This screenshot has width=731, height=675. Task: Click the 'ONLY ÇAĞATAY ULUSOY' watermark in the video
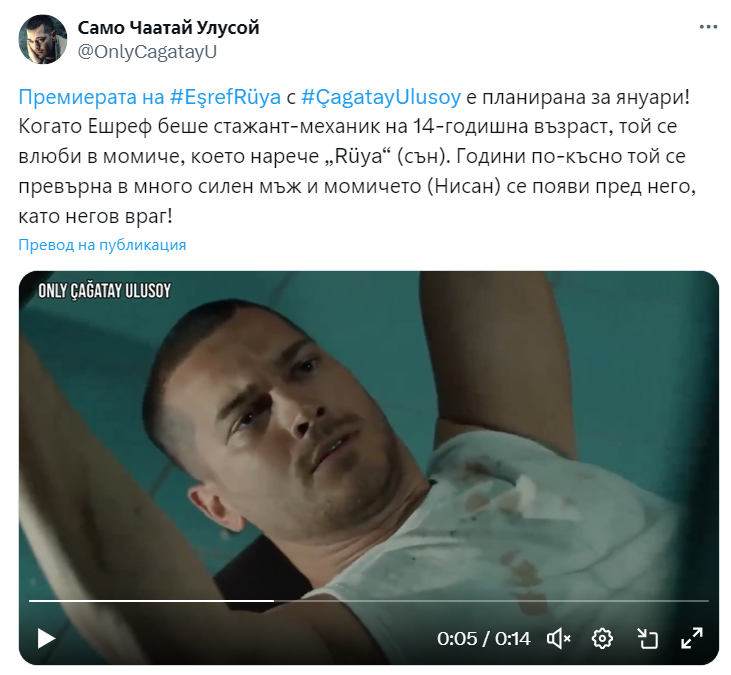104,291
